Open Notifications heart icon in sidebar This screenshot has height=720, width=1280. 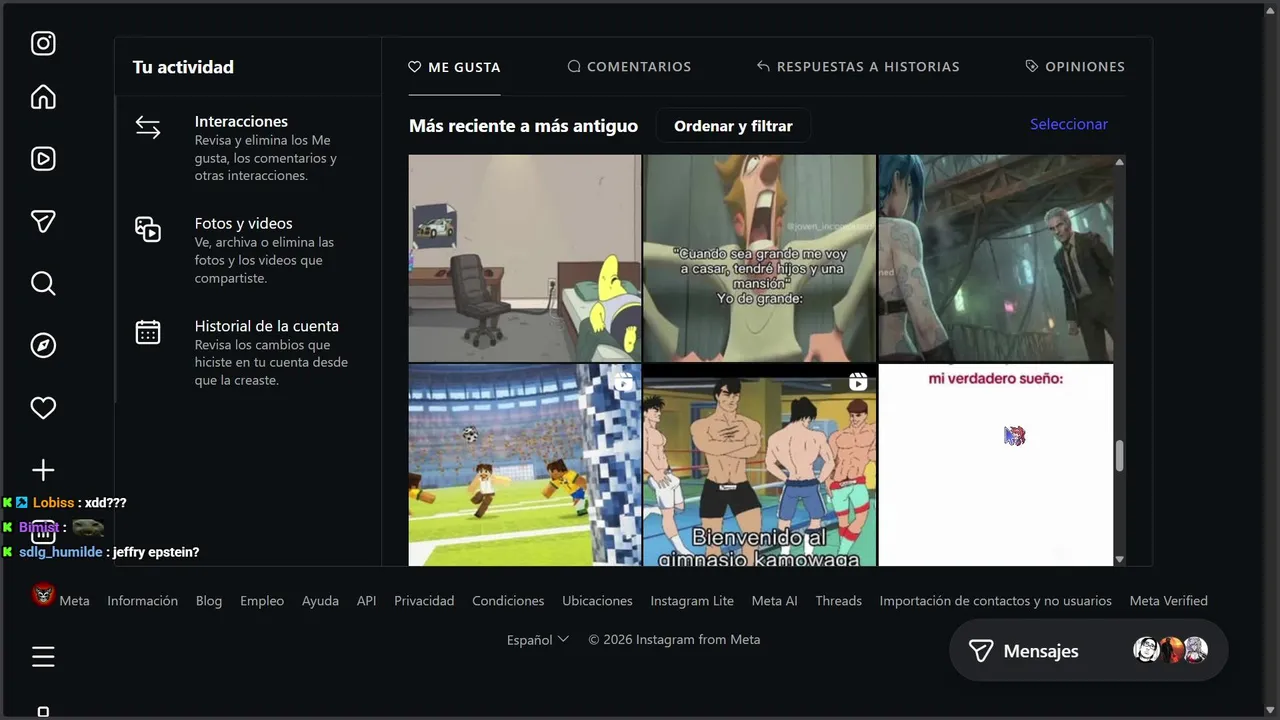[43, 408]
